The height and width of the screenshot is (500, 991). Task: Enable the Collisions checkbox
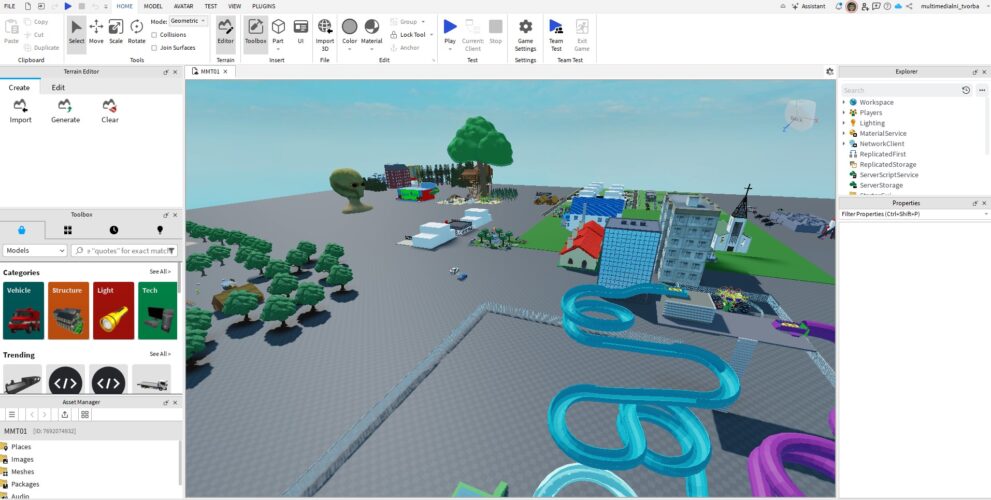click(x=154, y=35)
